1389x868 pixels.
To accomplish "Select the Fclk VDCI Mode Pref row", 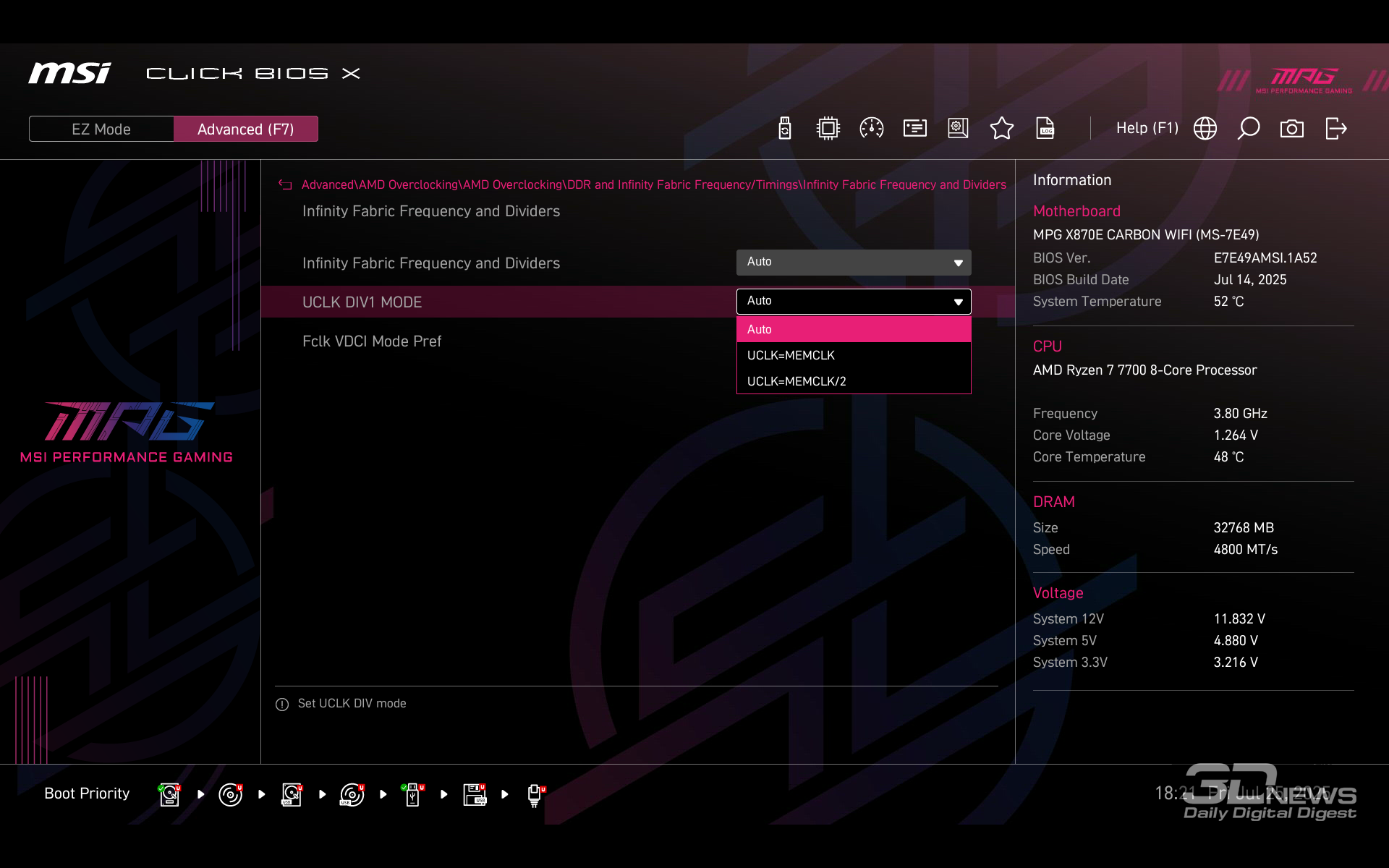I will point(372,341).
